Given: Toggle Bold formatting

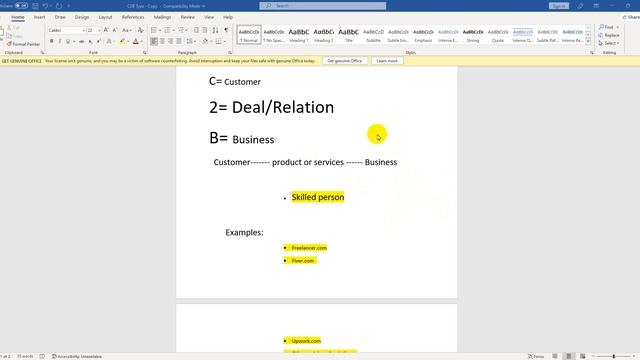Looking at the screenshot, I should [51, 41].
